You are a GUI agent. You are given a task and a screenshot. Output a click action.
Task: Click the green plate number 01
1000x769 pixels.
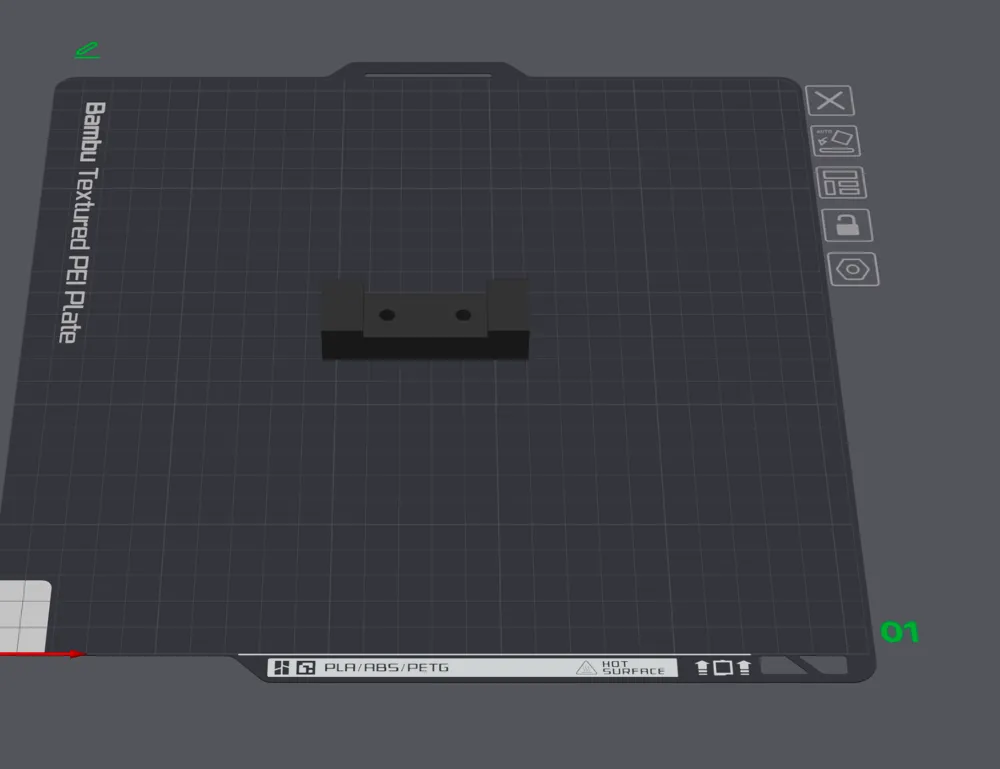(899, 632)
